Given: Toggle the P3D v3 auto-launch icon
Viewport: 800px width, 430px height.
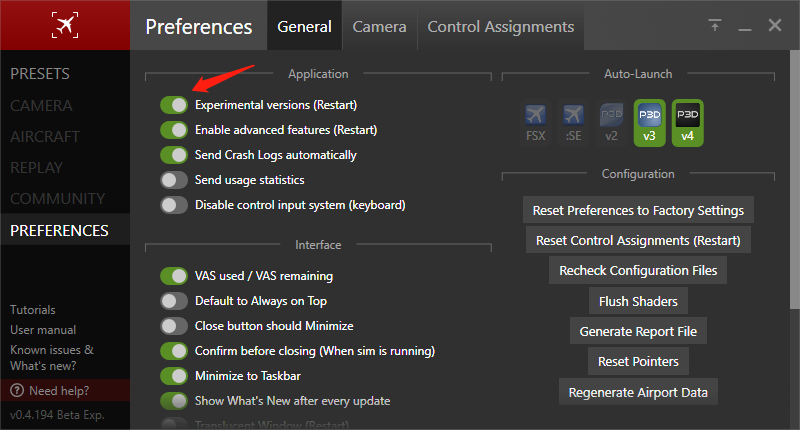Looking at the screenshot, I should 650,123.
